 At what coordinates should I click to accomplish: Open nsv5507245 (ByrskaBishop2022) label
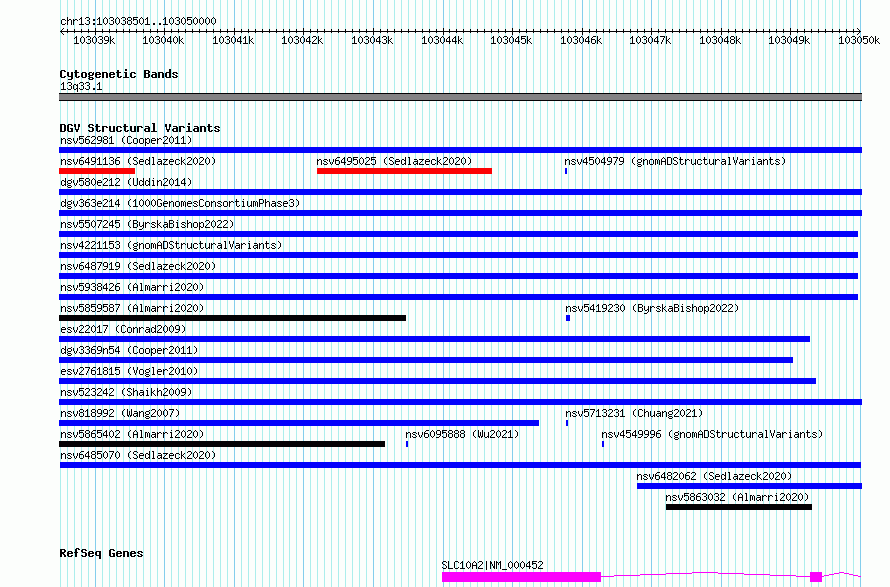click(x=147, y=224)
